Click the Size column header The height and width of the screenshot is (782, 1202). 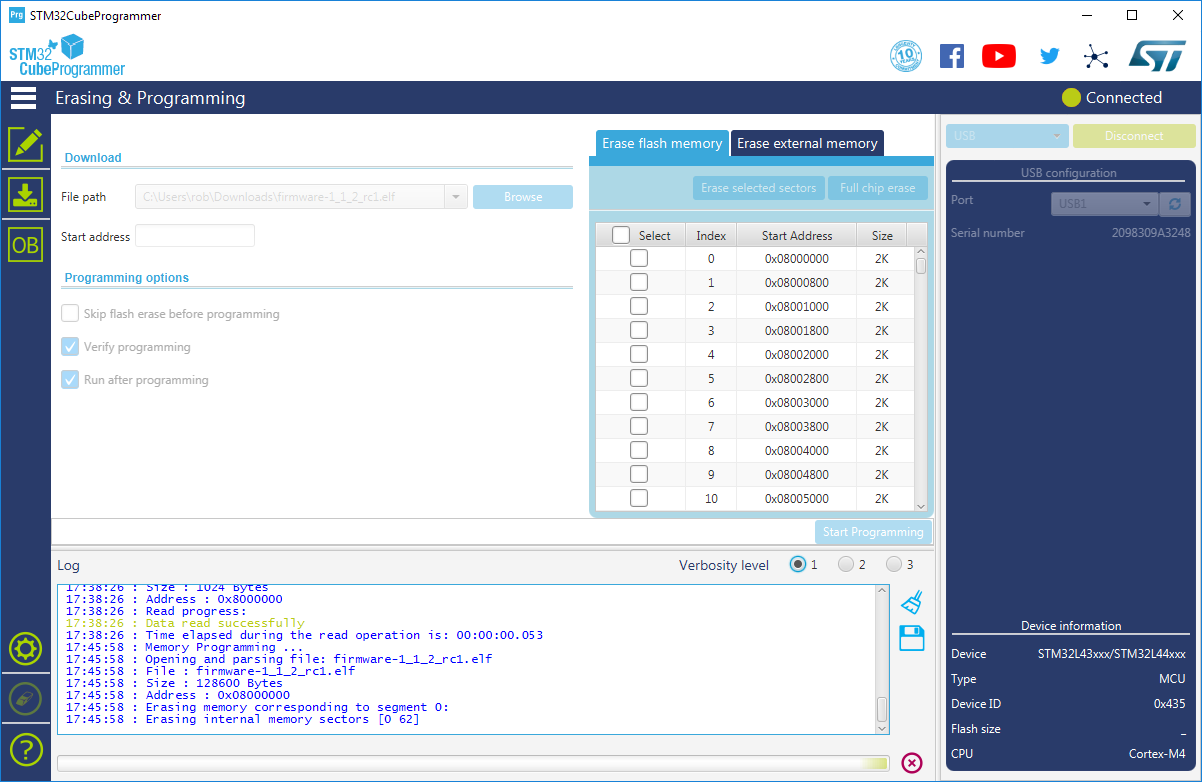point(882,235)
